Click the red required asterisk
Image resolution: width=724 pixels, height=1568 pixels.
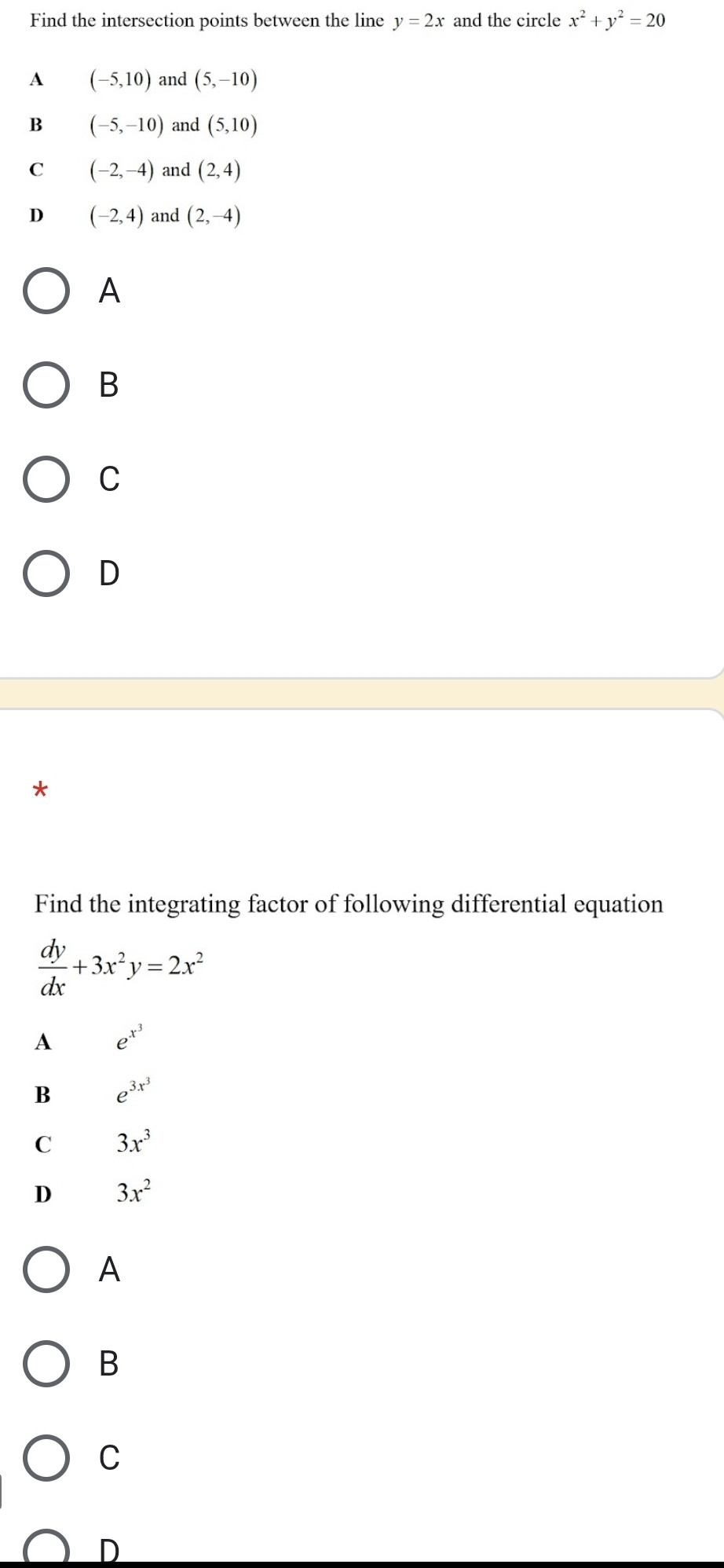[42, 789]
